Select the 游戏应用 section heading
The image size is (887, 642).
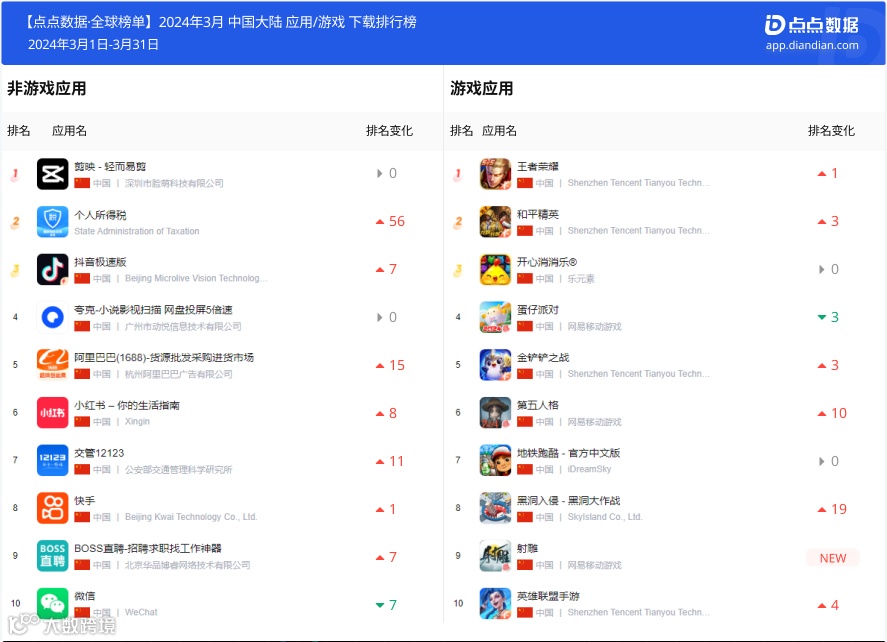point(481,89)
